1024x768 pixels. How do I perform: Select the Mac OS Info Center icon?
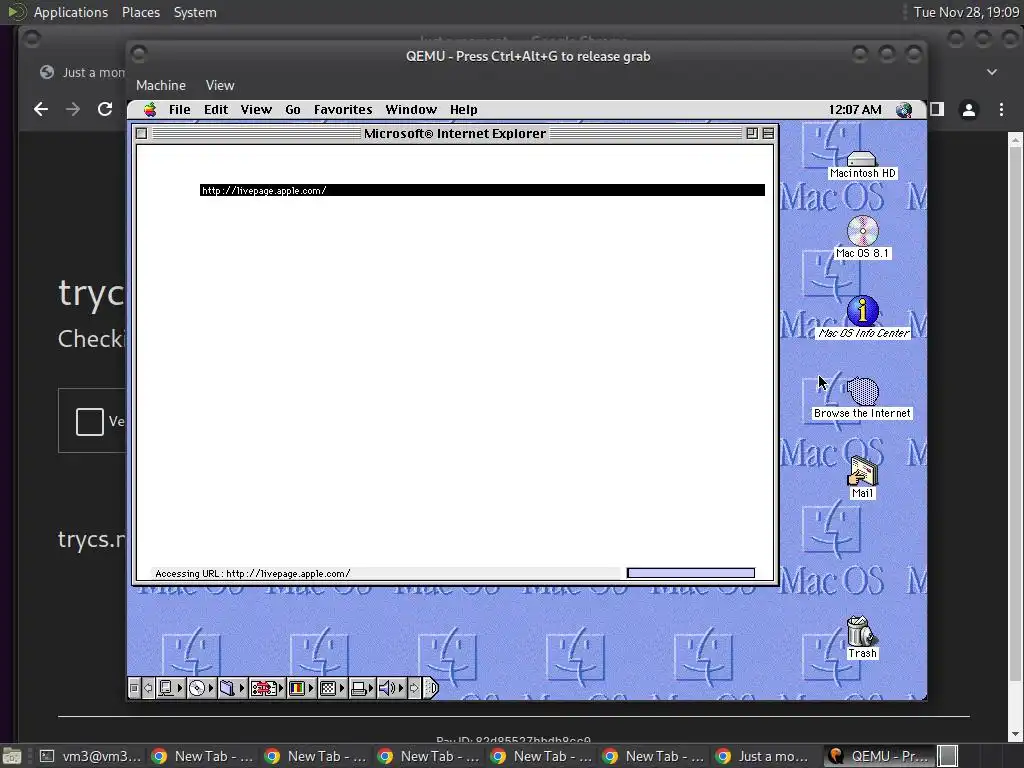(x=863, y=318)
